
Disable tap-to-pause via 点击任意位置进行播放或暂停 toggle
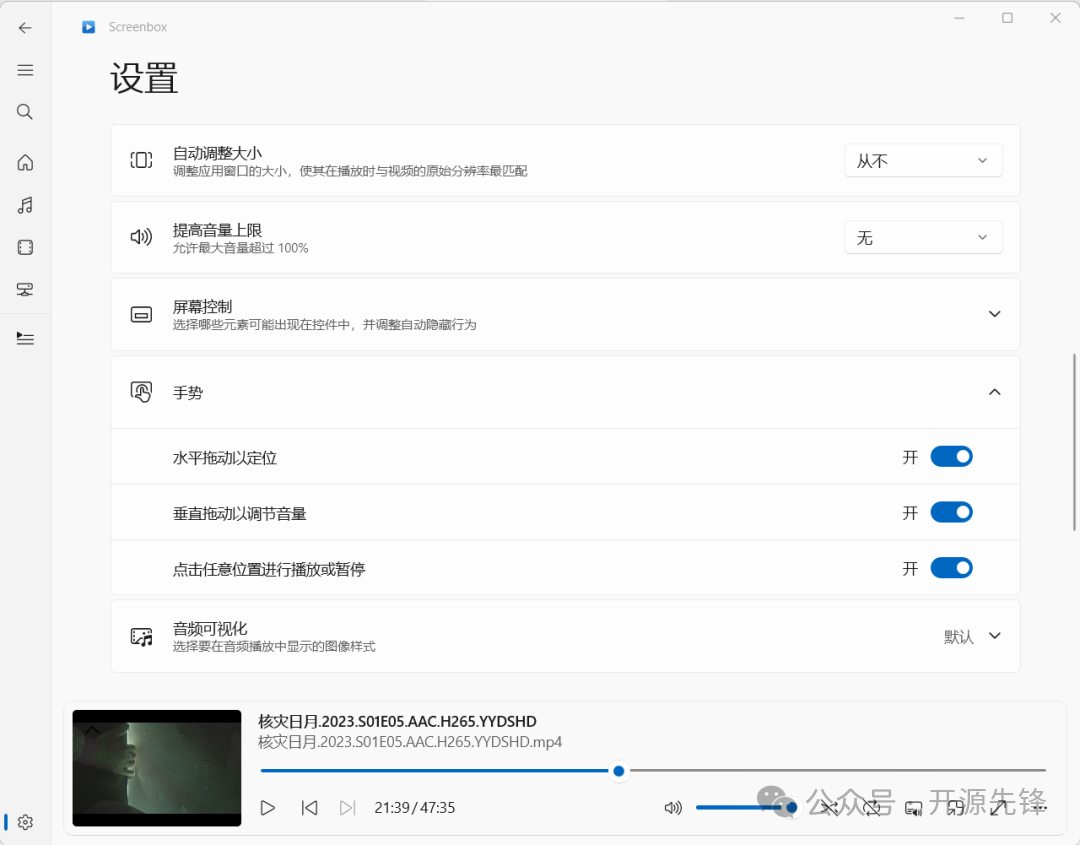click(951, 567)
